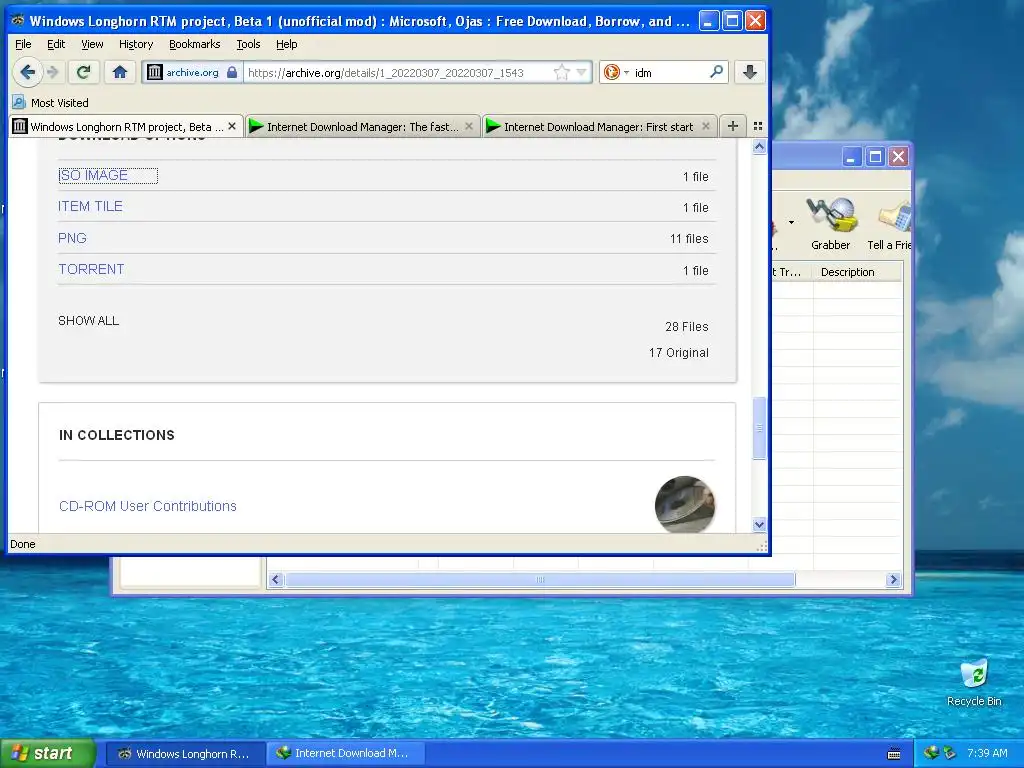The image size is (1024, 768).
Task: Open the IDM toolbar dropdown arrow
Action: pos(791,223)
